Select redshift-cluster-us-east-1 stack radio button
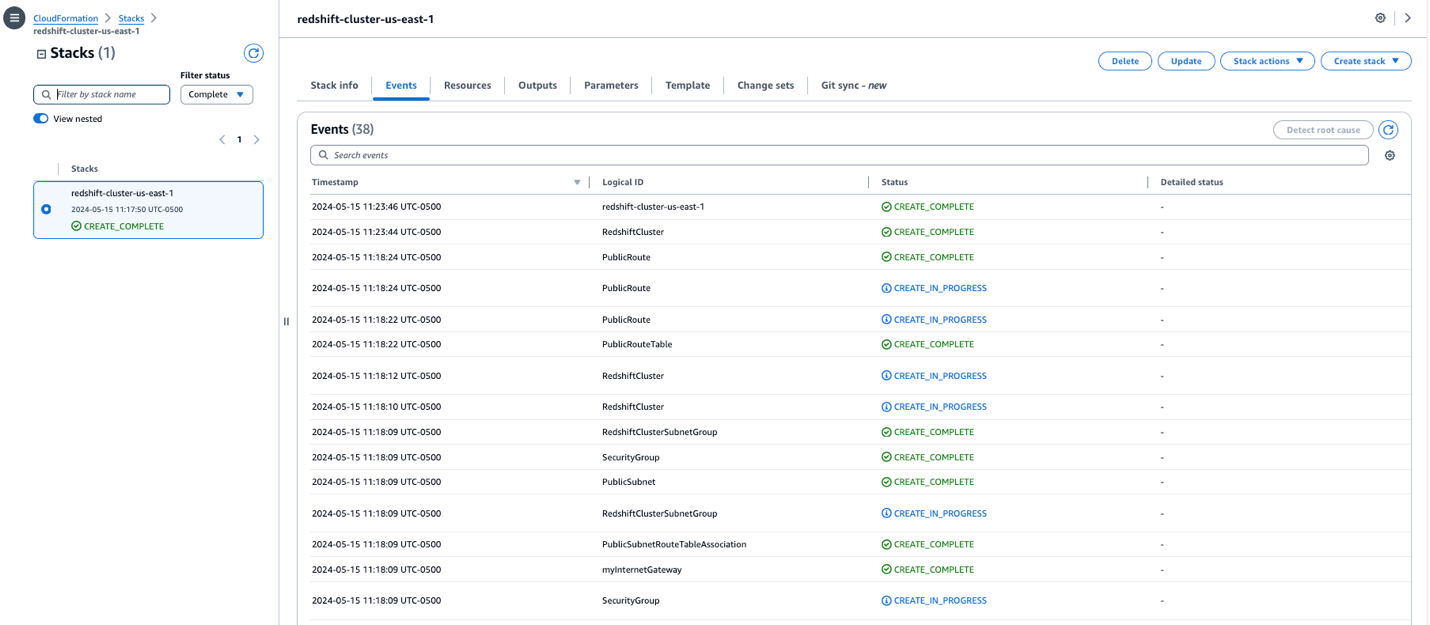The height and width of the screenshot is (625, 1430). 46,209
